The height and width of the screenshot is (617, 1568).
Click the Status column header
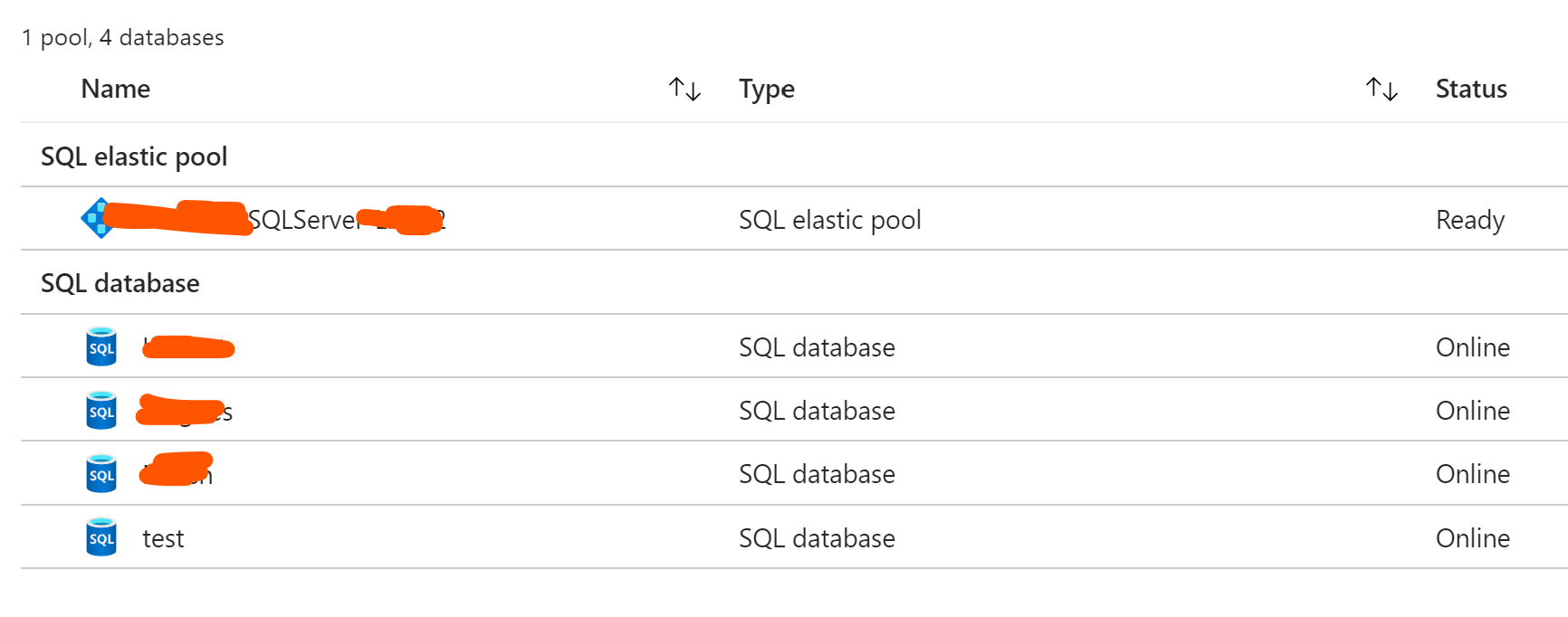(1471, 89)
